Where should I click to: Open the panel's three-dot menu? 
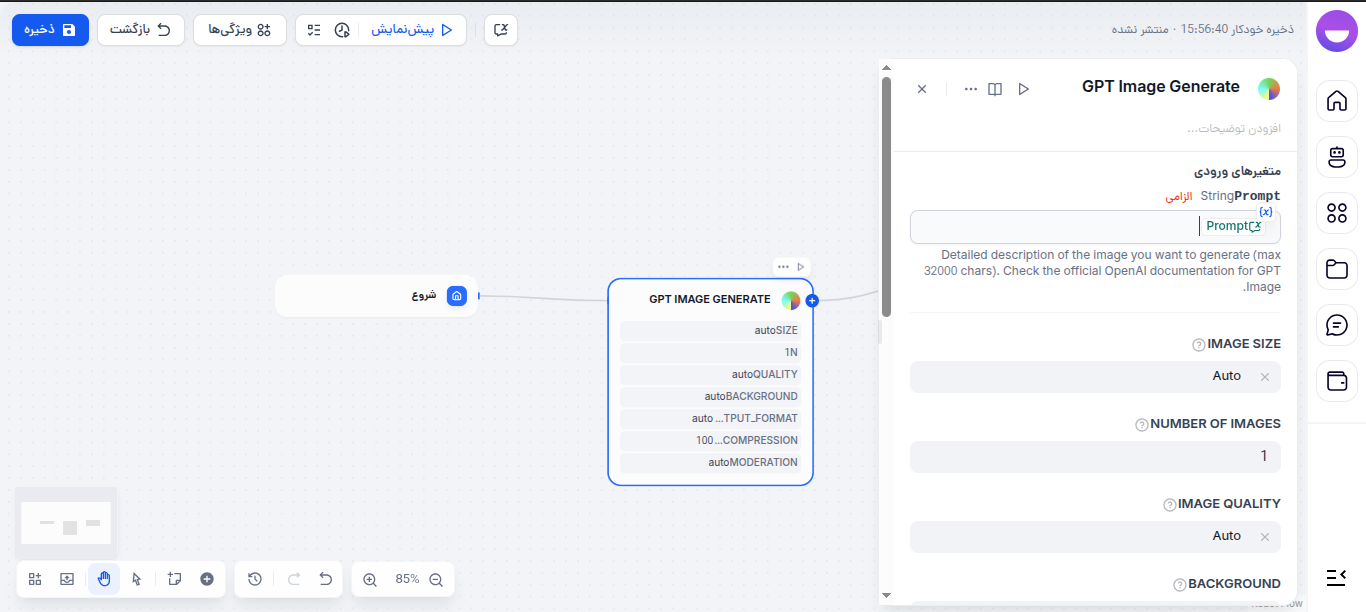pyautogui.click(x=970, y=88)
